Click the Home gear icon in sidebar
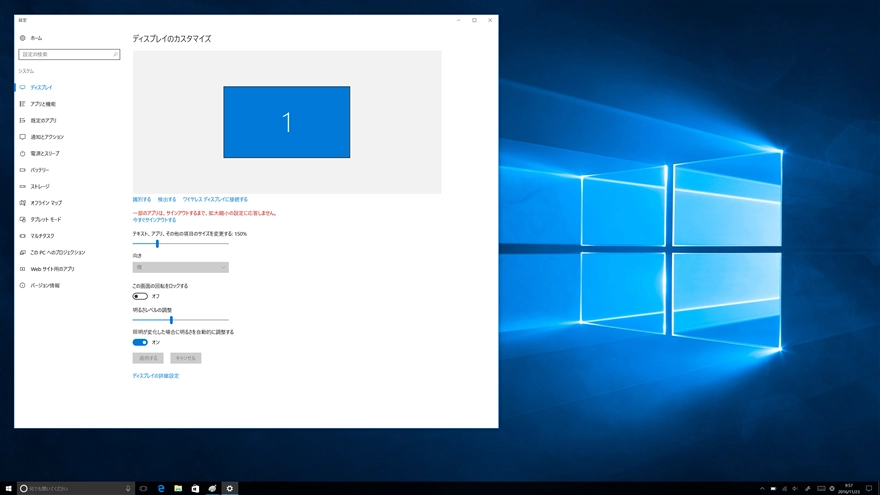Screen dimensions: 880x495 [23, 38]
